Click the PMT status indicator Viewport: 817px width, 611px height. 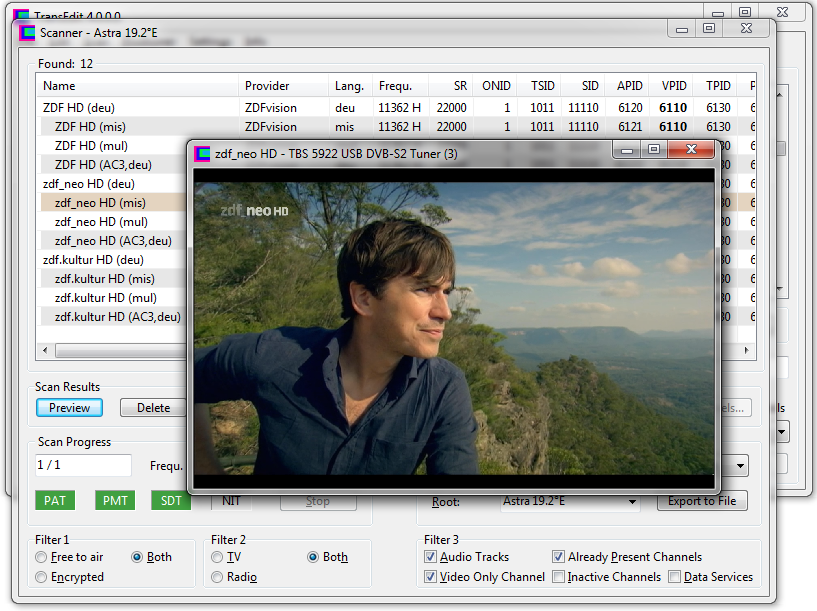point(115,501)
